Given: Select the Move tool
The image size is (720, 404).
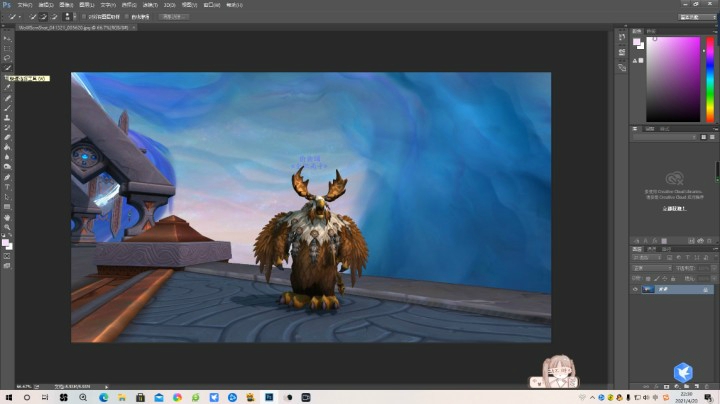Looking at the screenshot, I should (x=7, y=39).
